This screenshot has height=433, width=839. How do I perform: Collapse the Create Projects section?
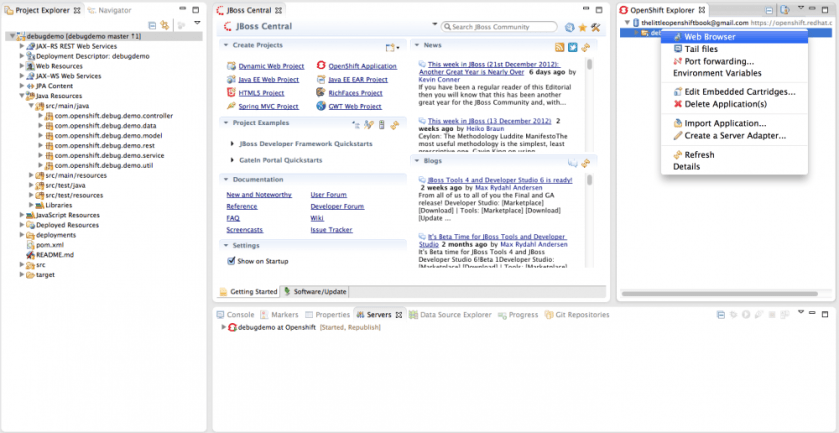coord(225,45)
